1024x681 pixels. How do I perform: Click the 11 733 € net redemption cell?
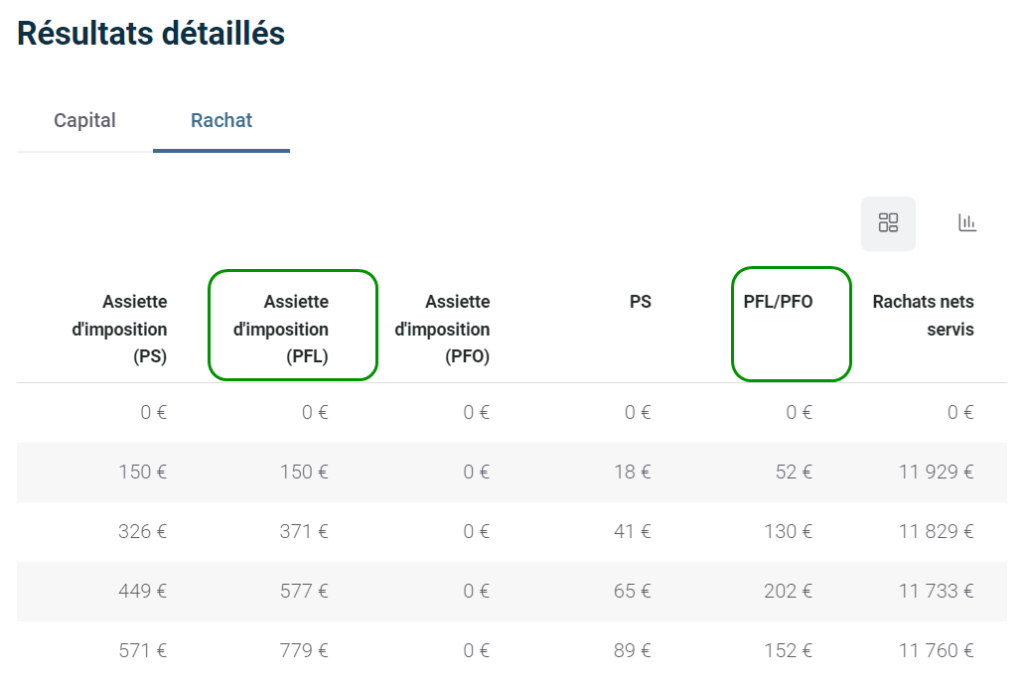936,592
